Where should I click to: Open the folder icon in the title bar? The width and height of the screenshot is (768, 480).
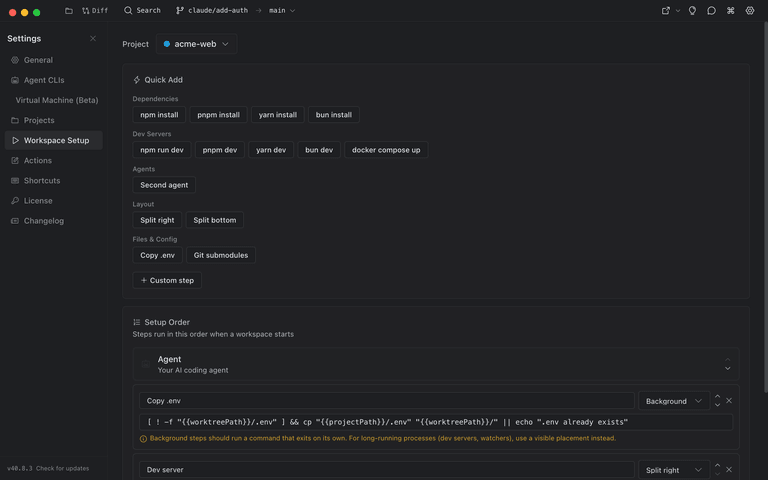tap(69, 11)
